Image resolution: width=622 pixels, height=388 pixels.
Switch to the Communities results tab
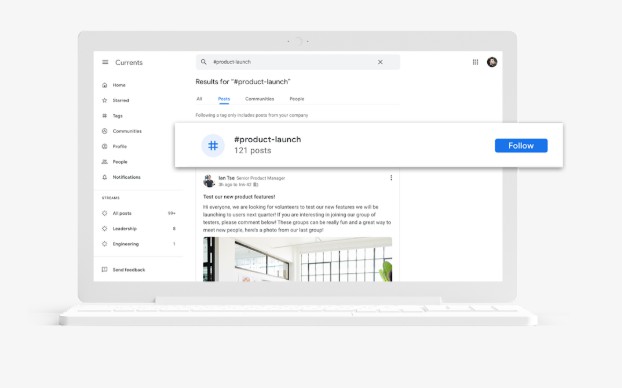pyautogui.click(x=259, y=99)
